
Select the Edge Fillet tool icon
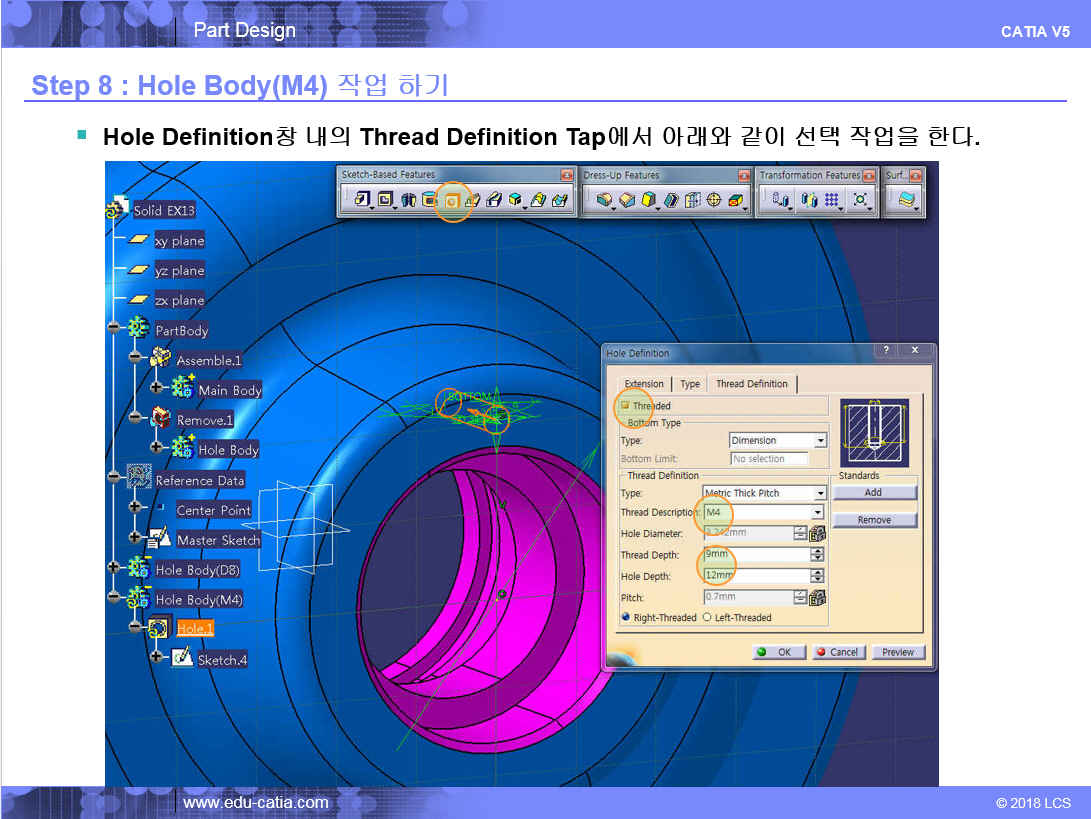point(604,200)
